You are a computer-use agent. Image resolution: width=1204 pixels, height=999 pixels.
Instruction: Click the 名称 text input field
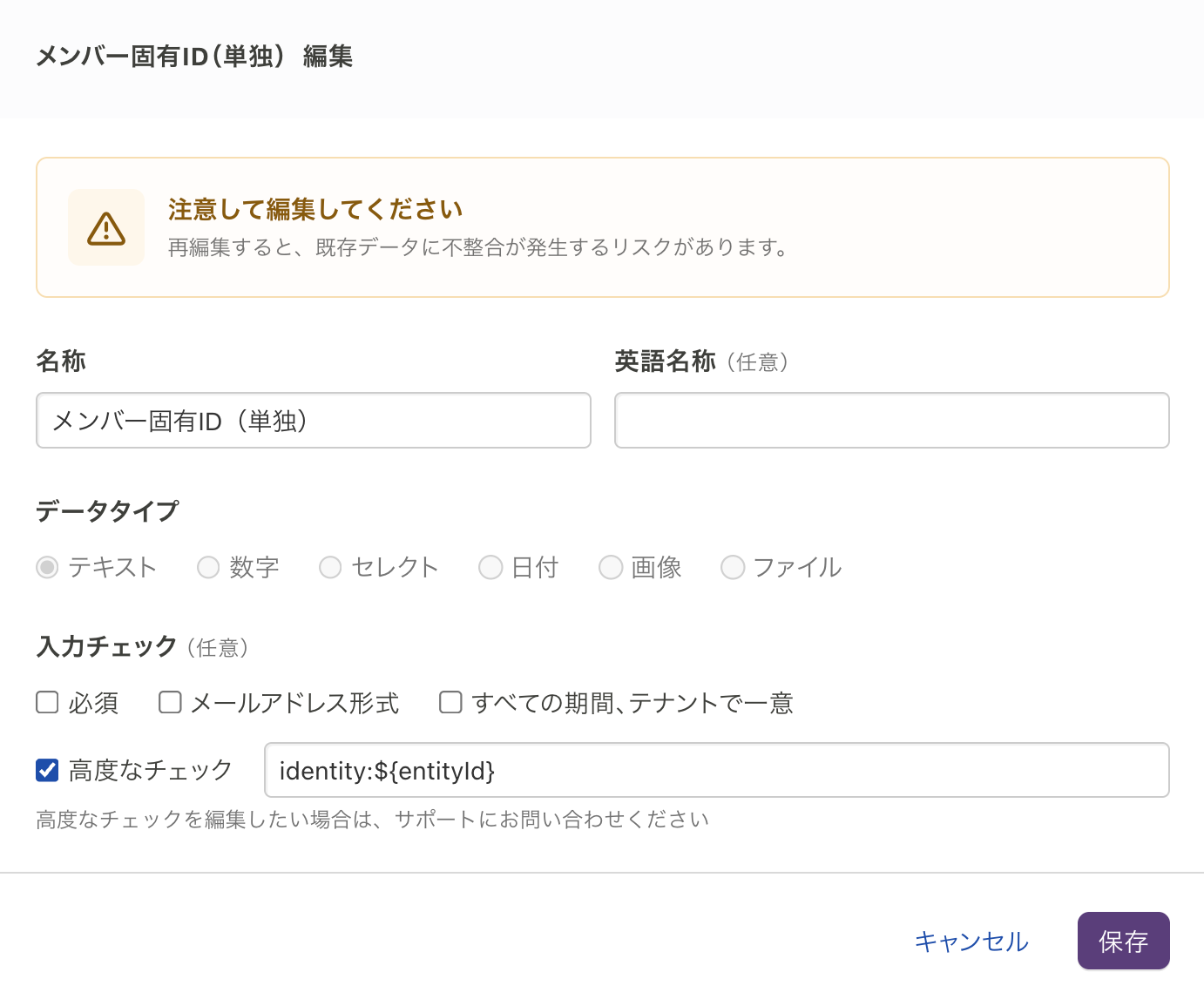tap(314, 421)
